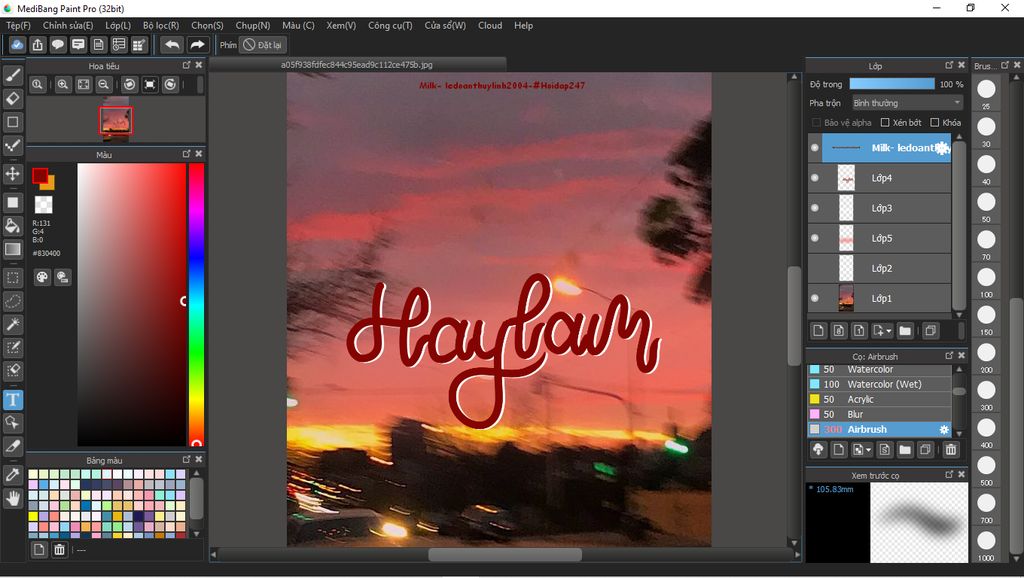This screenshot has height=578, width=1024.
Task: Add a new layer in Lớp panel
Action: click(818, 330)
